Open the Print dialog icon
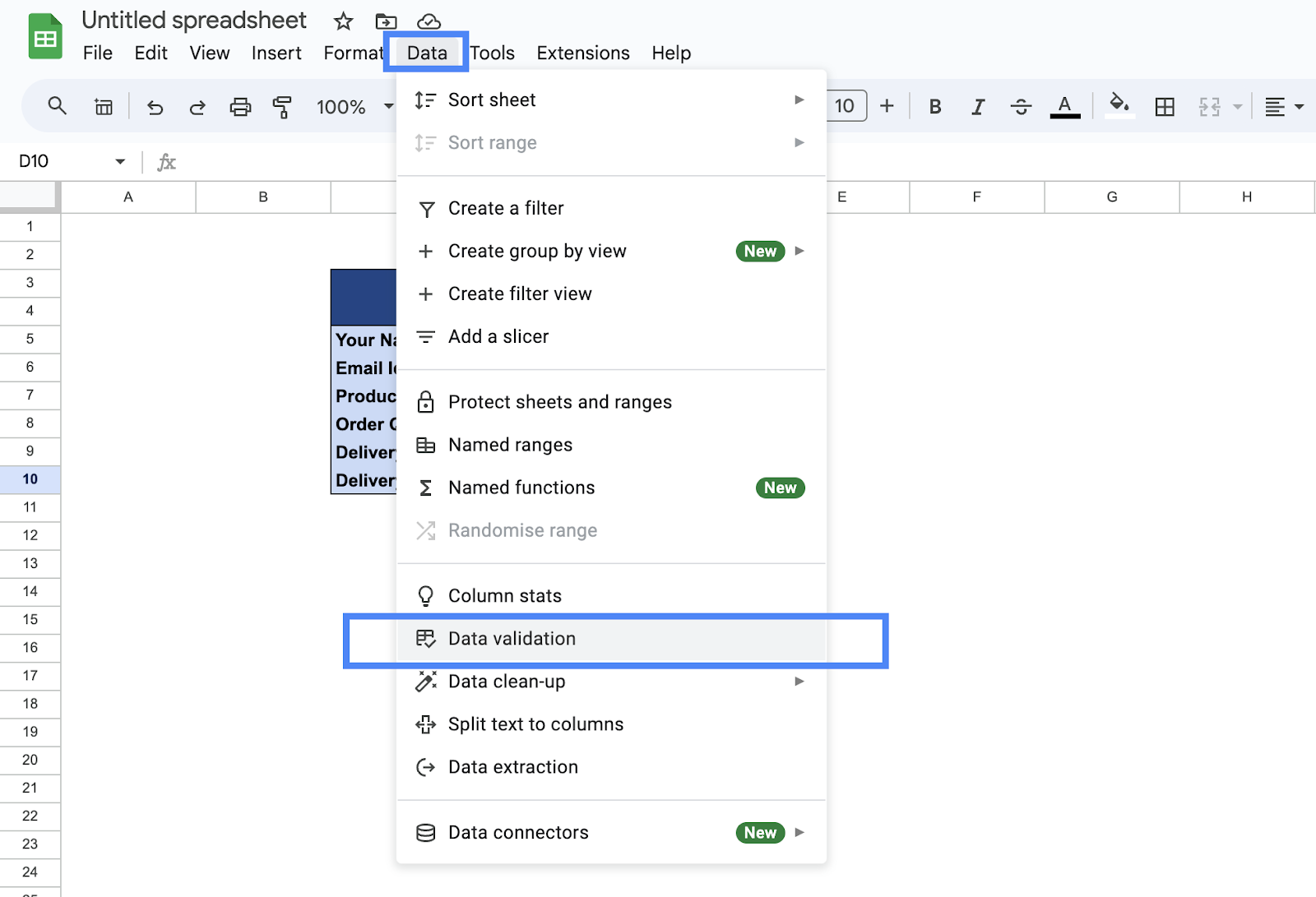This screenshot has width=1316, height=897. 240,106
